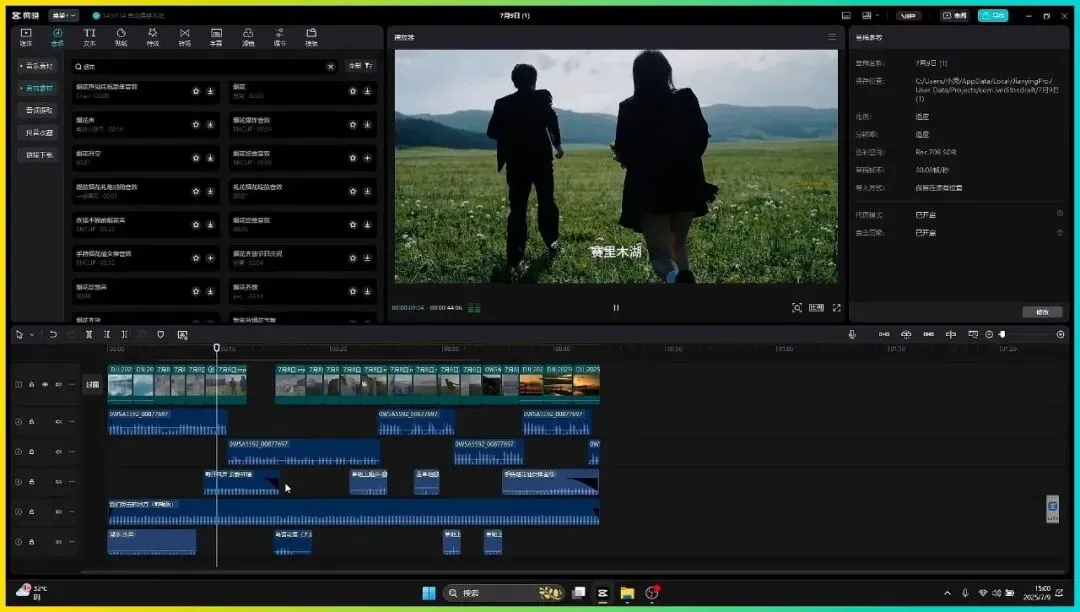This screenshot has width=1080, height=612.
Task: Expand the selection tool dropdown arrow
Action: [32, 334]
